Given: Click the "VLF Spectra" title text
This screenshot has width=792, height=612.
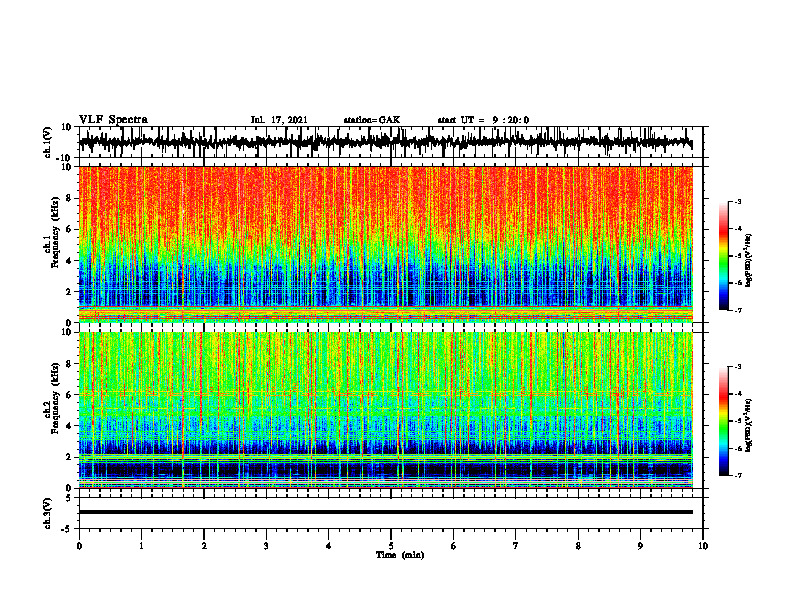Looking at the screenshot, I should tap(113, 120).
